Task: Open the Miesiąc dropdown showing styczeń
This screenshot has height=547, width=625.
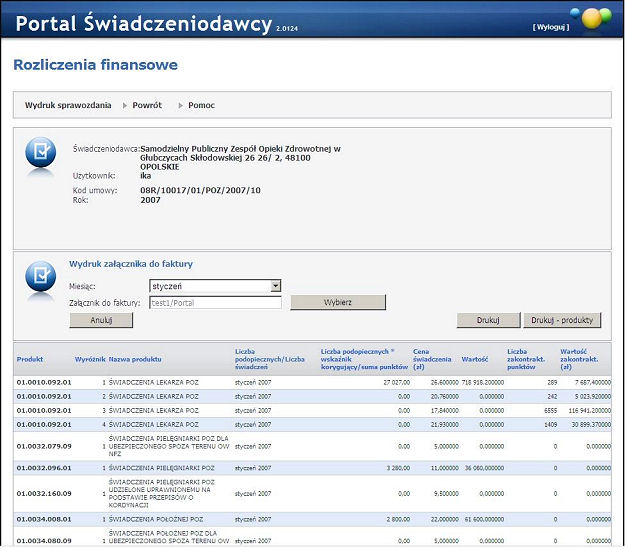Action: tap(215, 286)
